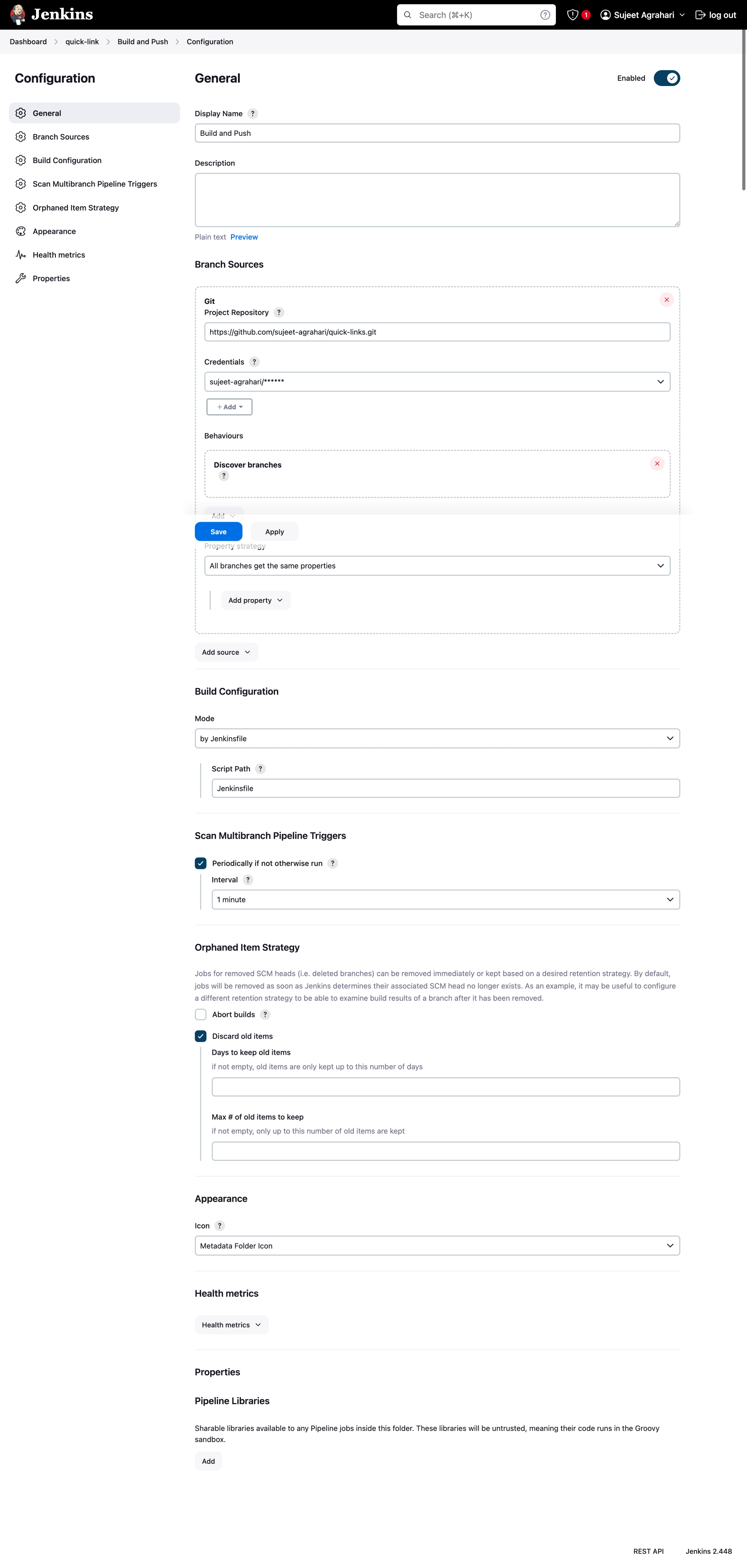This screenshot has height=1568, width=747.
Task: Uncheck Periodically if not otherwise run
Action: pyautogui.click(x=201, y=863)
